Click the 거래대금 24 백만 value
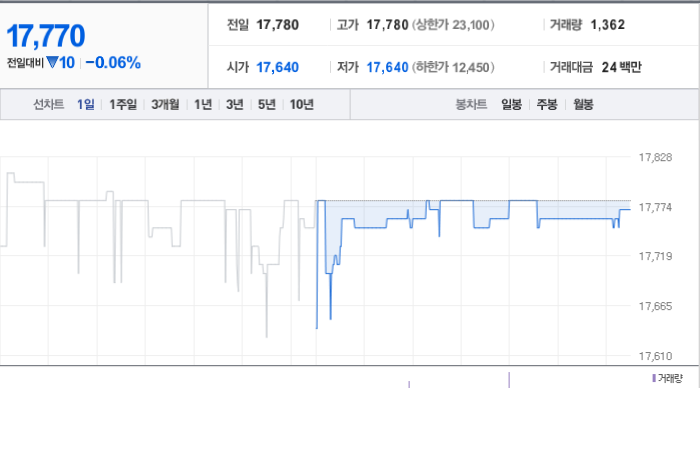 click(621, 67)
